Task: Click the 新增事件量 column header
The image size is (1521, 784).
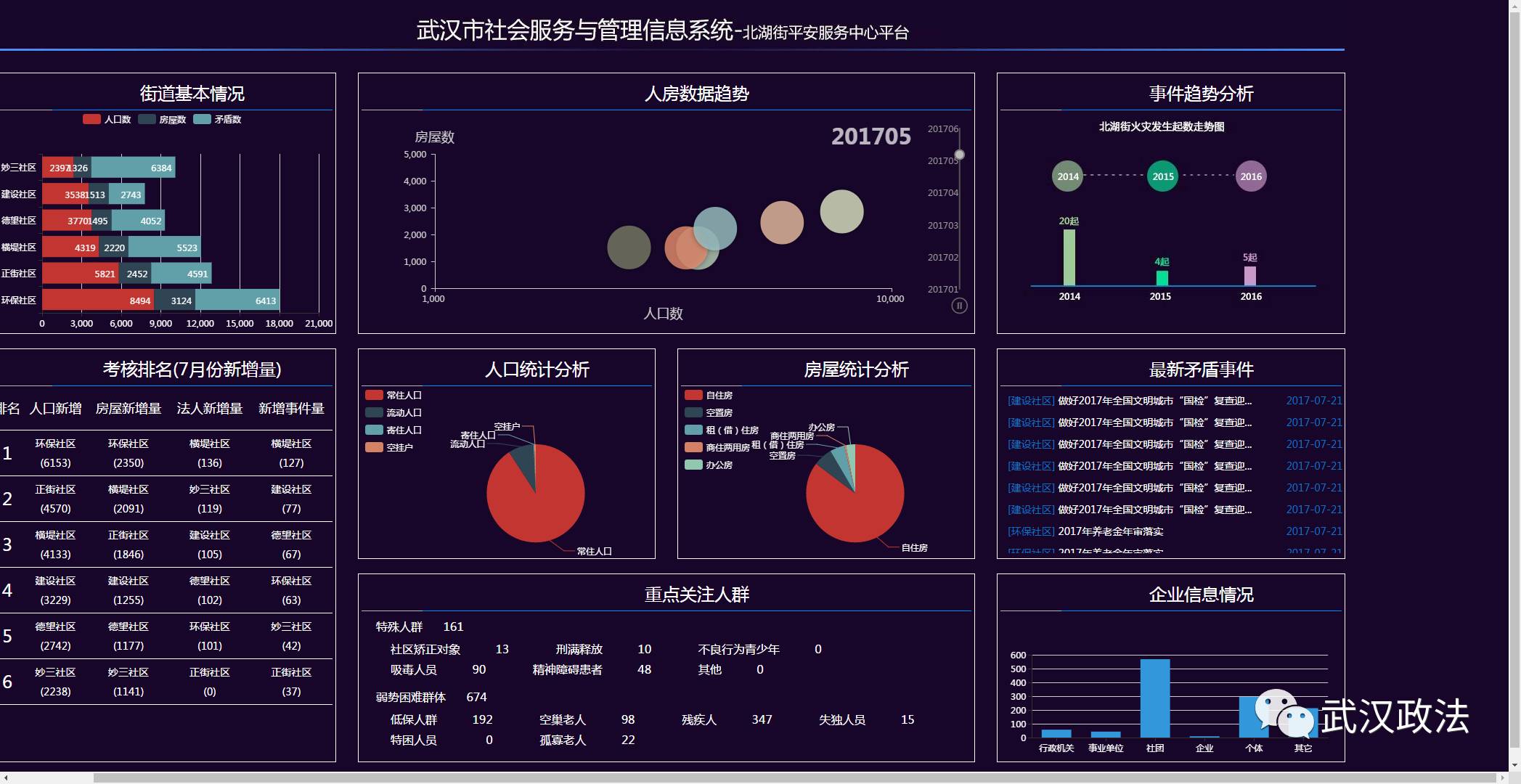Action: click(x=291, y=409)
